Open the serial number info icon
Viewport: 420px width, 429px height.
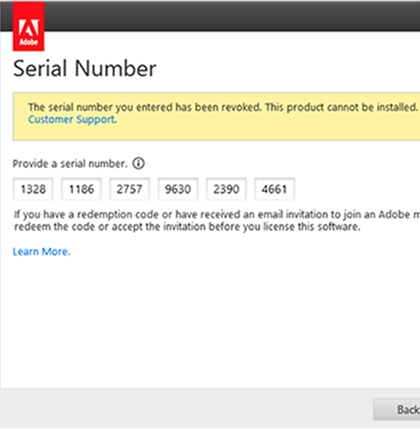point(139,163)
